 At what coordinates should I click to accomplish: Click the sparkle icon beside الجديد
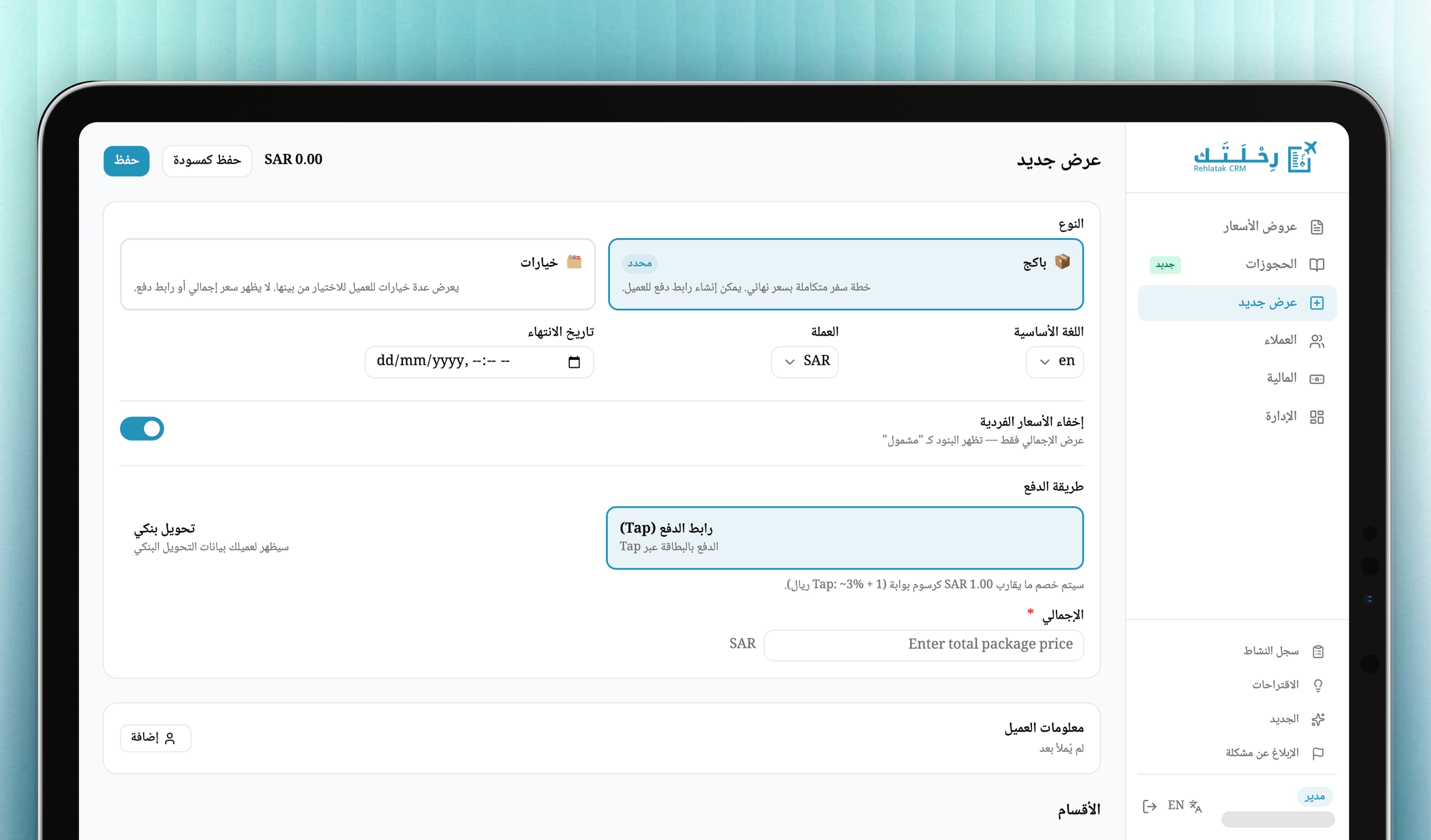(x=1318, y=720)
